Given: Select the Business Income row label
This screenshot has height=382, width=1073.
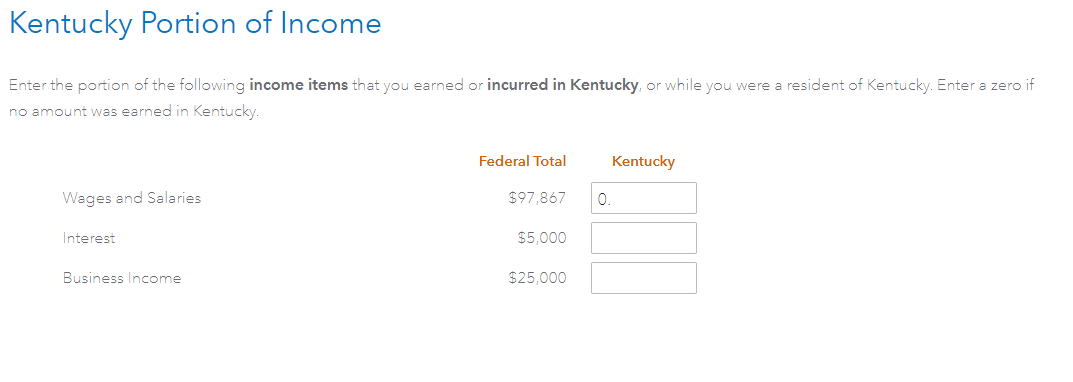Looking at the screenshot, I should pyautogui.click(x=122, y=279).
